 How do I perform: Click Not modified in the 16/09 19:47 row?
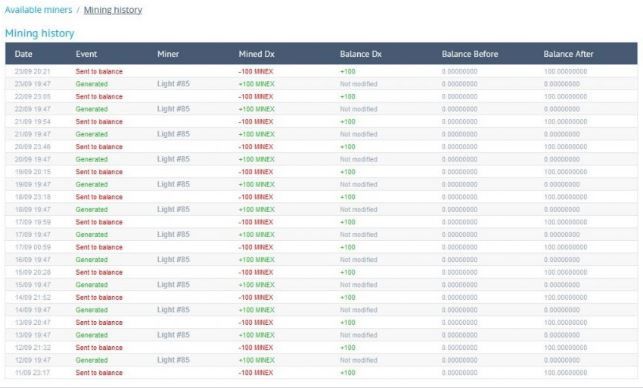[x=358, y=260]
